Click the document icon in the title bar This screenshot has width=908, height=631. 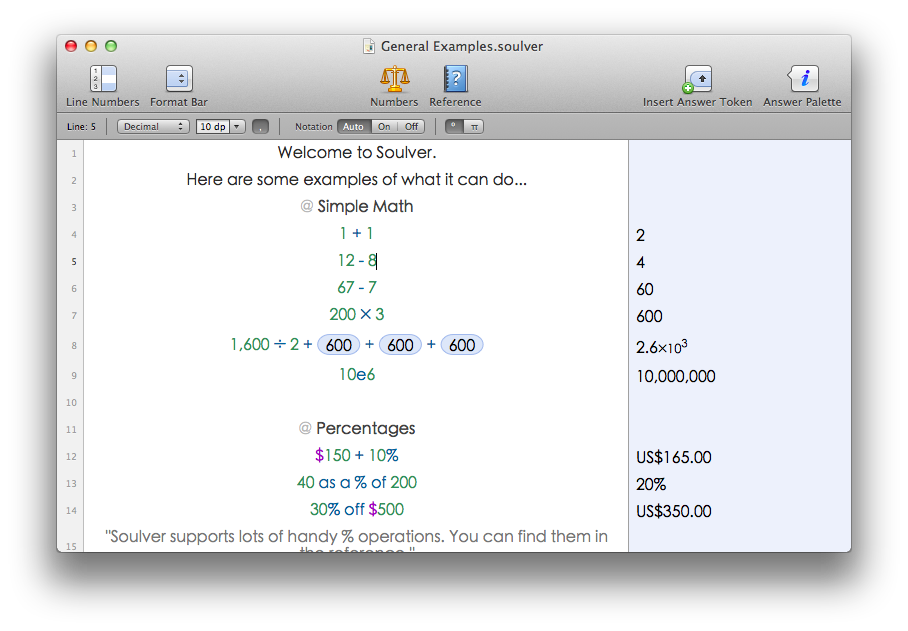tap(369, 46)
